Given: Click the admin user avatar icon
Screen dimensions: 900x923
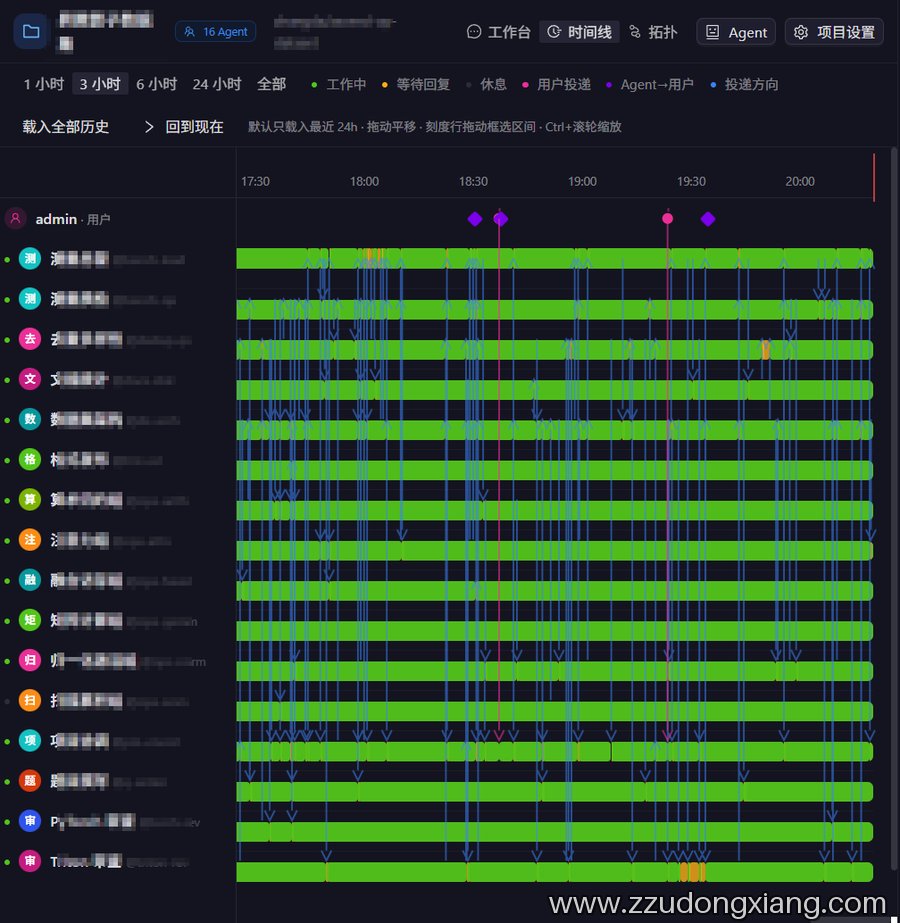Looking at the screenshot, I should tap(16, 219).
